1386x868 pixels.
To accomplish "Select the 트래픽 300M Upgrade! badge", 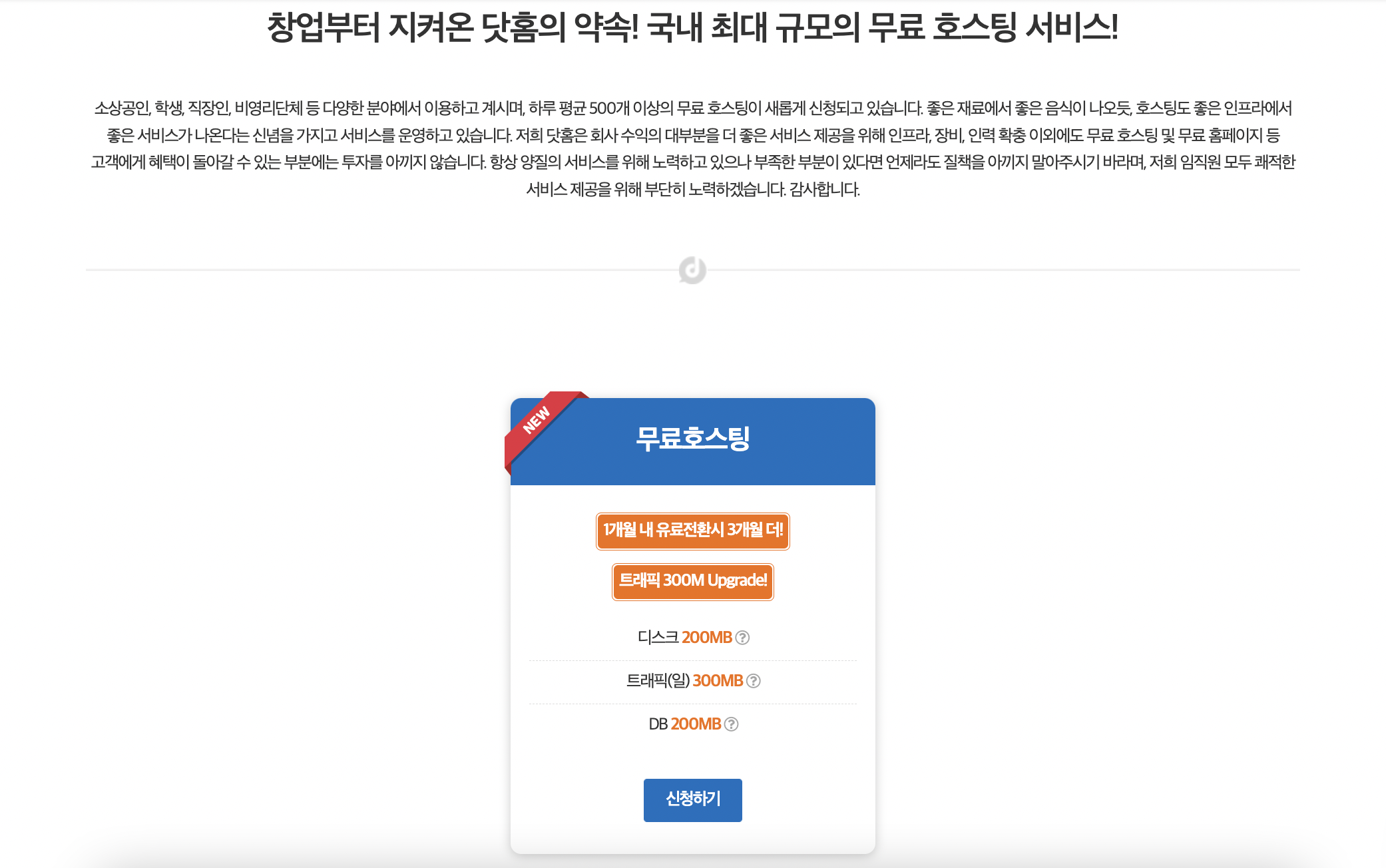I will pyautogui.click(x=692, y=582).
